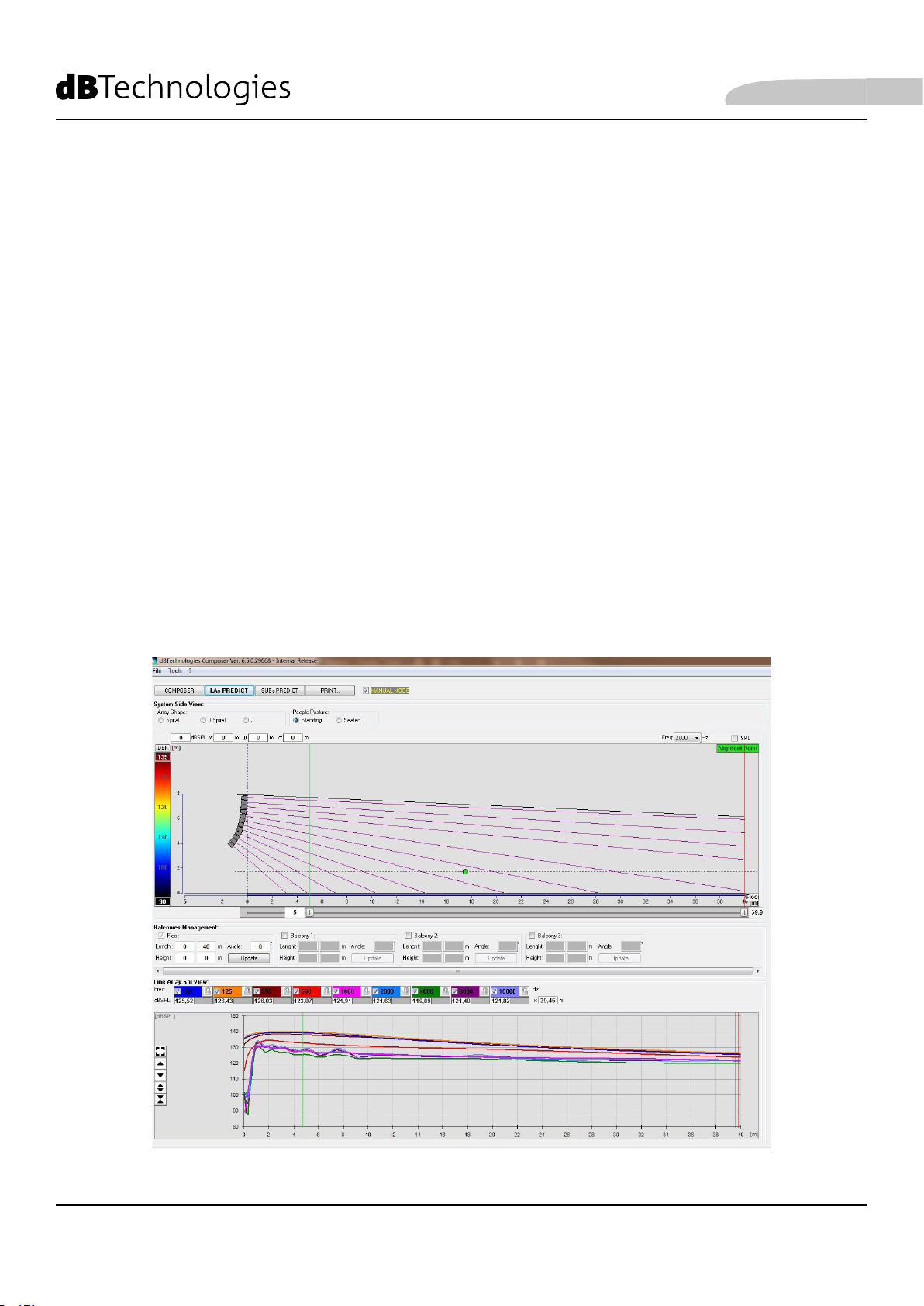
Task: Open the File menu
Action: 157,671
